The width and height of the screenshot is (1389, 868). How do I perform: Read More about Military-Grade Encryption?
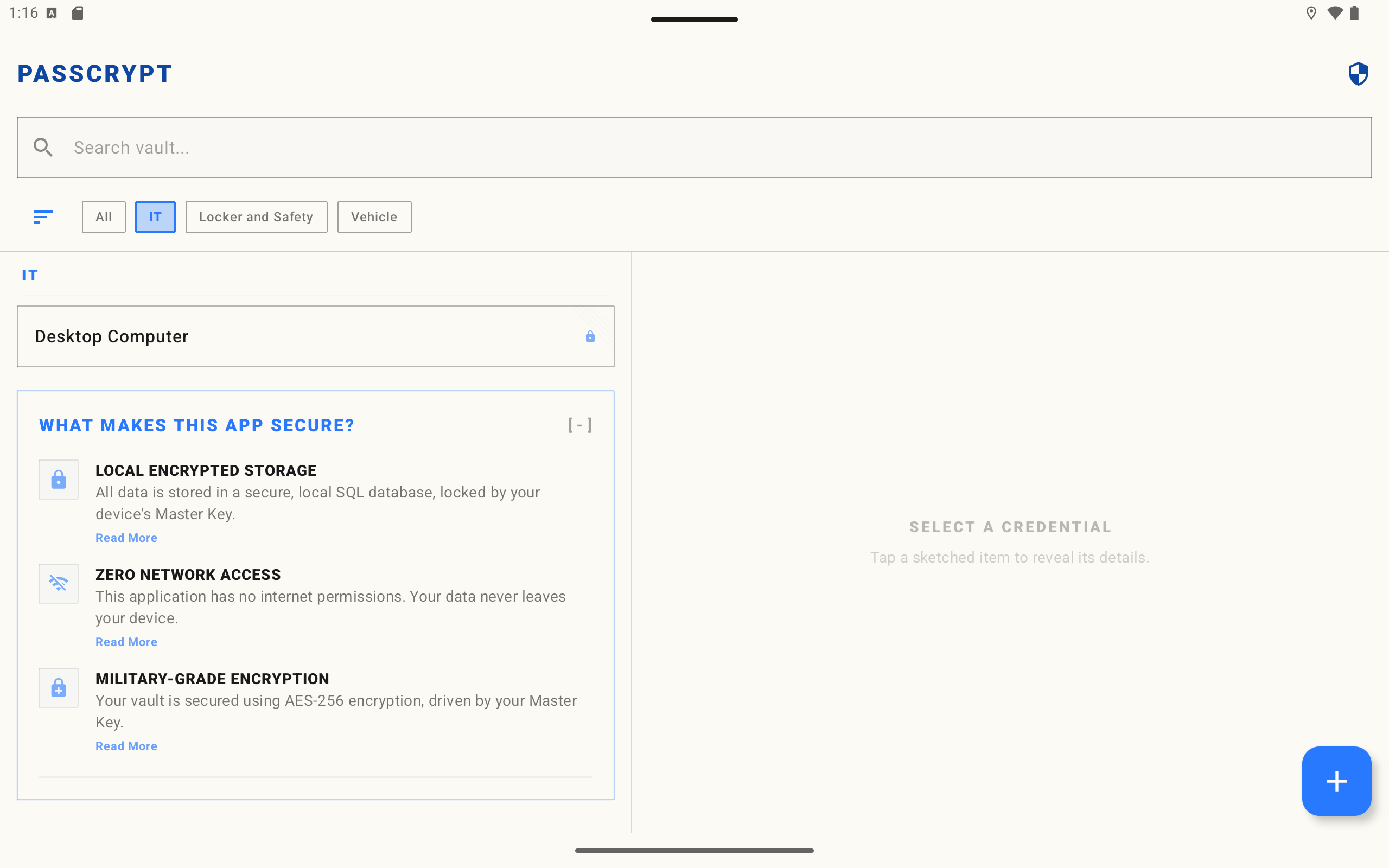126,746
